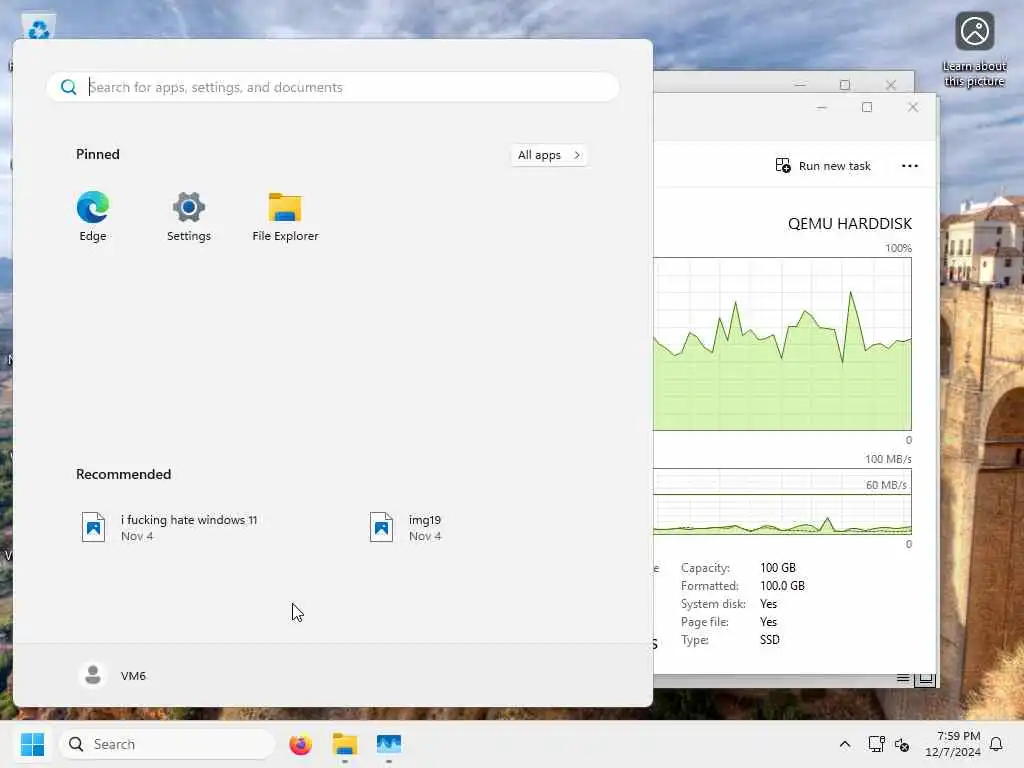Select the Formatted value '100.0 GB'

[782, 586]
